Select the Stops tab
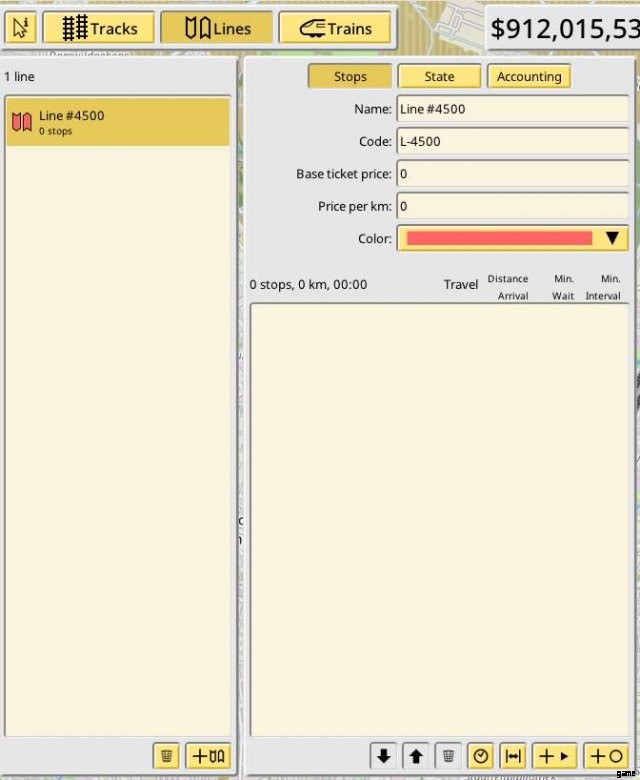 (x=350, y=76)
